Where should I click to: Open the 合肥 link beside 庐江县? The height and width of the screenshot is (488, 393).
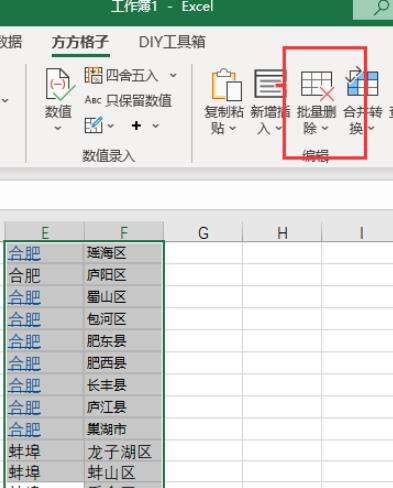[24, 407]
